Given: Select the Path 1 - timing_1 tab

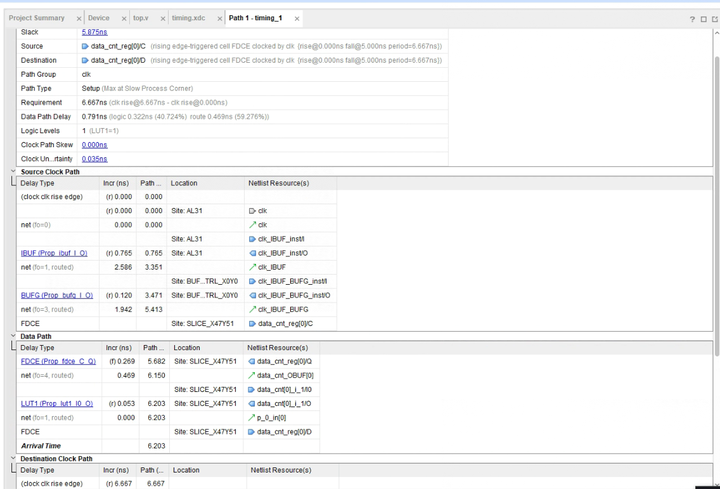Looking at the screenshot, I should tap(255, 18).
